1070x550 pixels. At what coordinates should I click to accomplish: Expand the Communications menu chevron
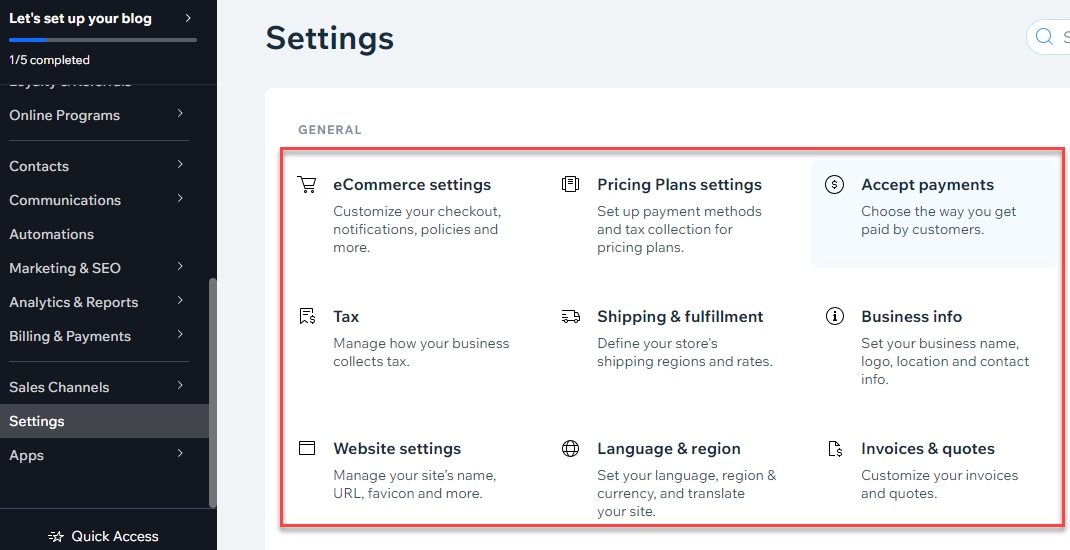pos(180,199)
